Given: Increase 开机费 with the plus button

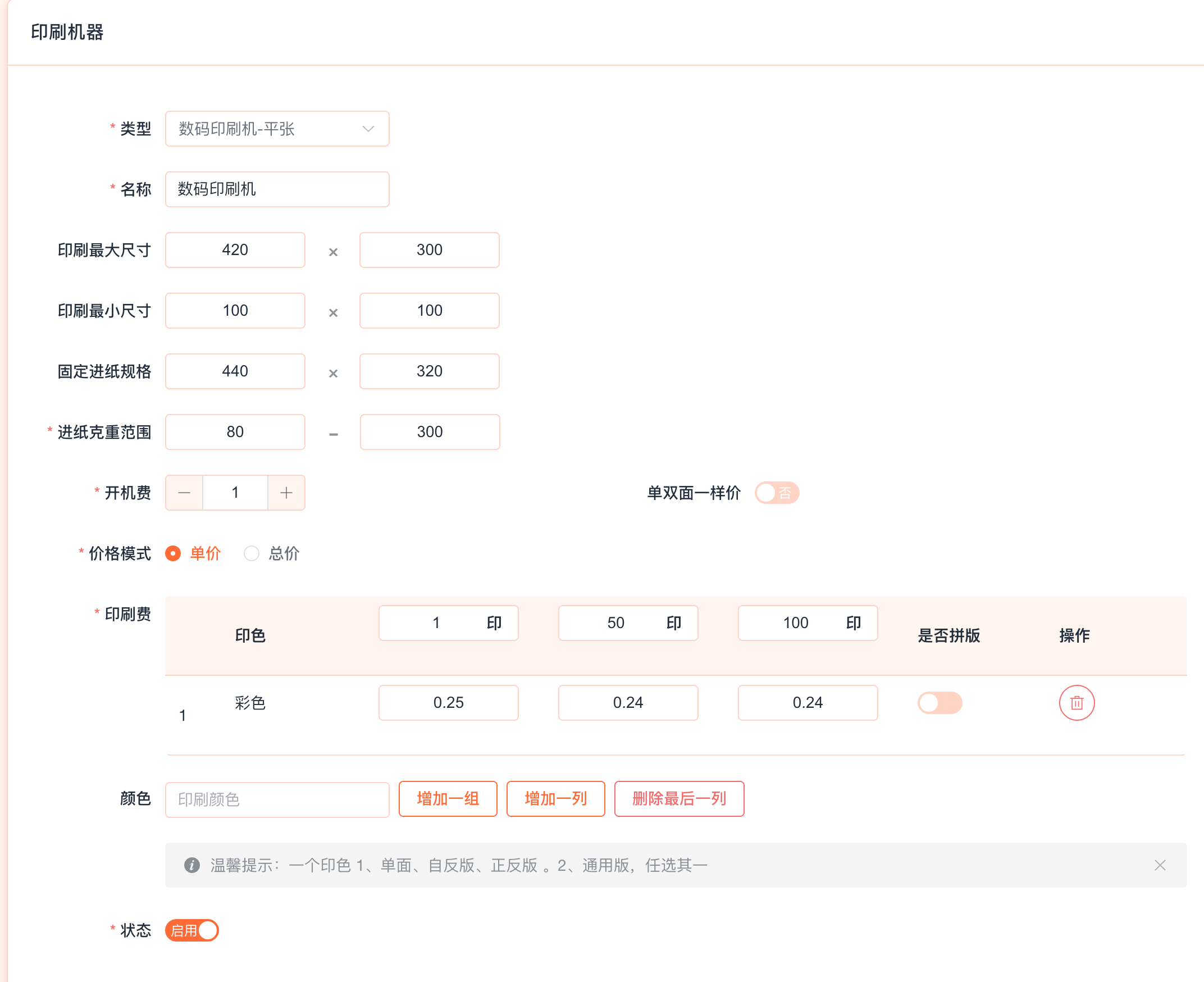Looking at the screenshot, I should tap(286, 493).
